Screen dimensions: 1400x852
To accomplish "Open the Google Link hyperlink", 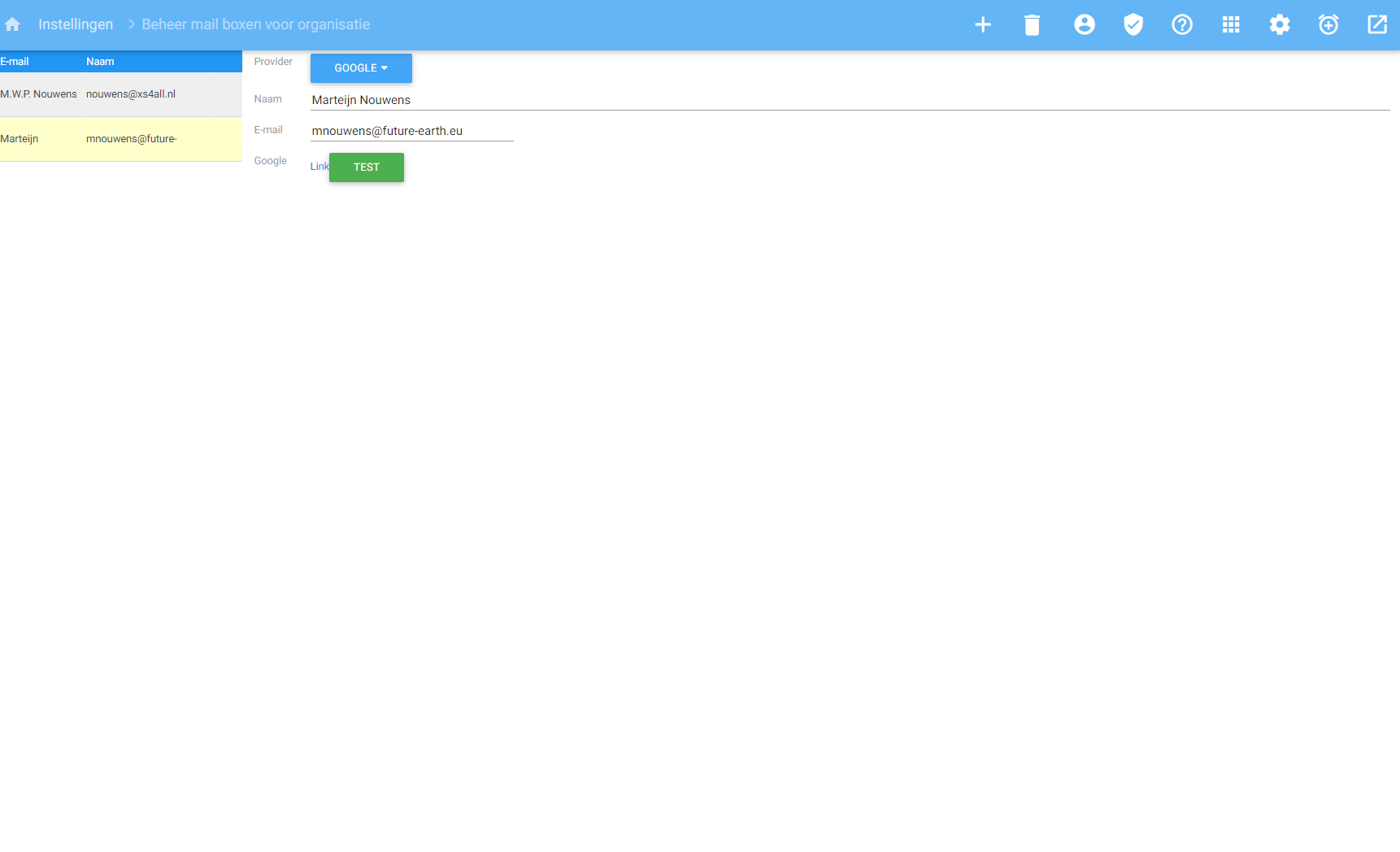I will (x=320, y=167).
